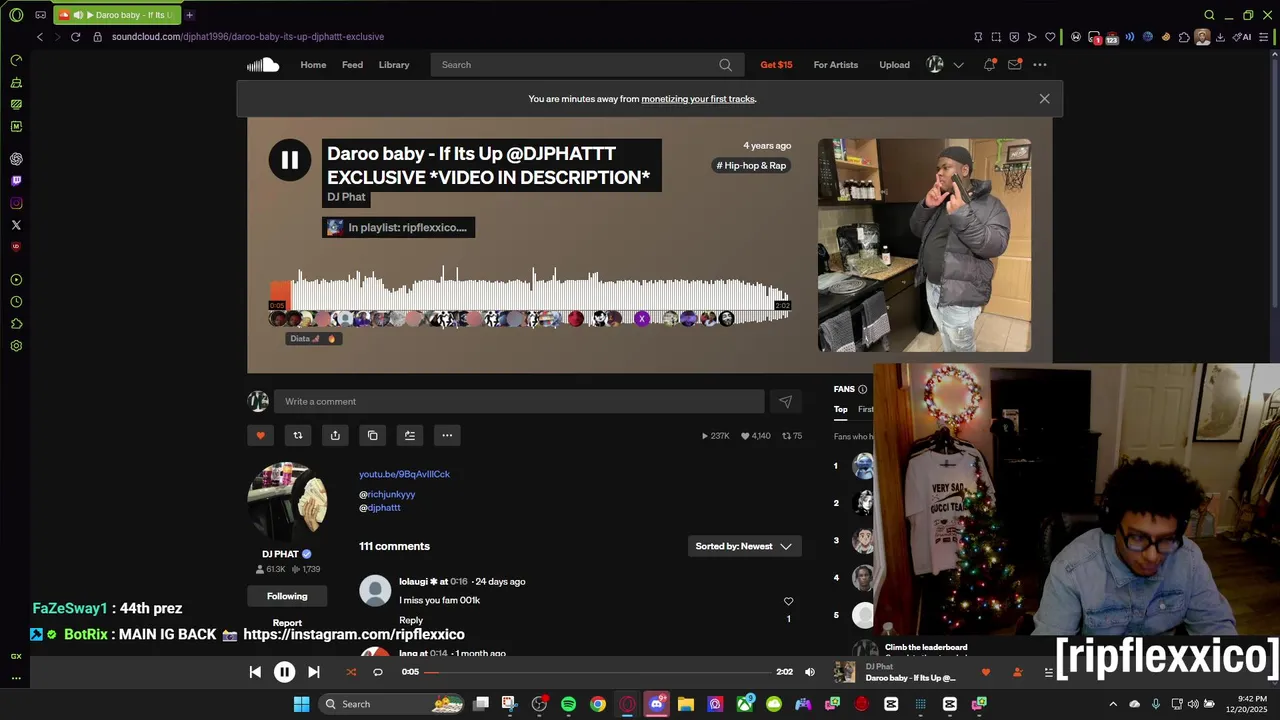Go to Home in SoundCloud nav
This screenshot has height=720, width=1280.
[313, 65]
